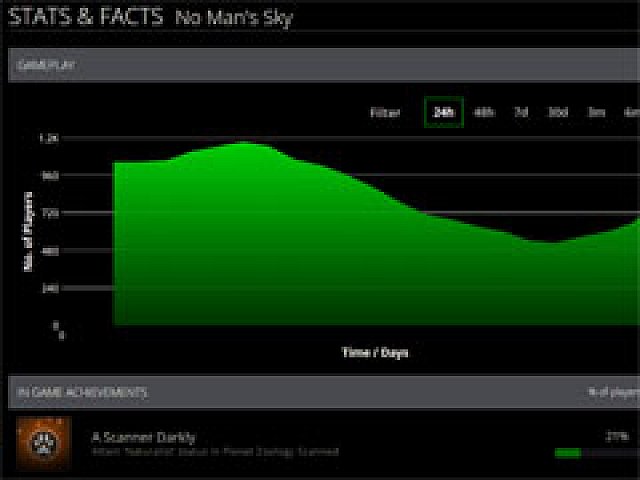Select the 48h filter option

pos(484,112)
